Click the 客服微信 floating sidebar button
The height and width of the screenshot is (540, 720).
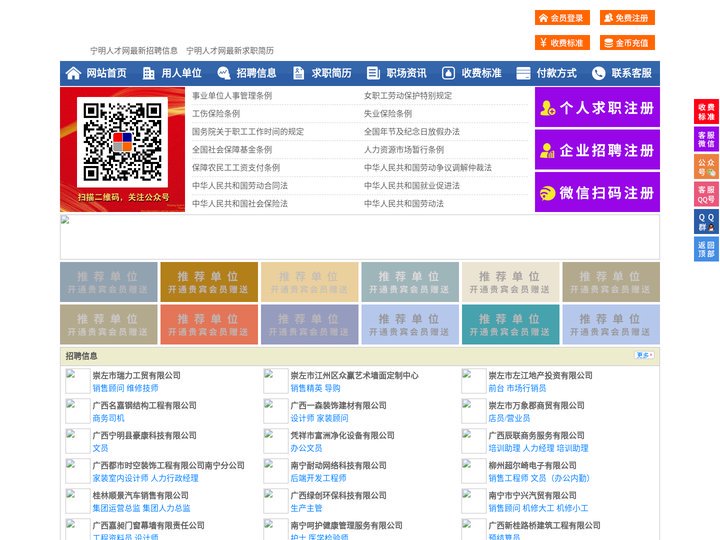[x=706, y=139]
